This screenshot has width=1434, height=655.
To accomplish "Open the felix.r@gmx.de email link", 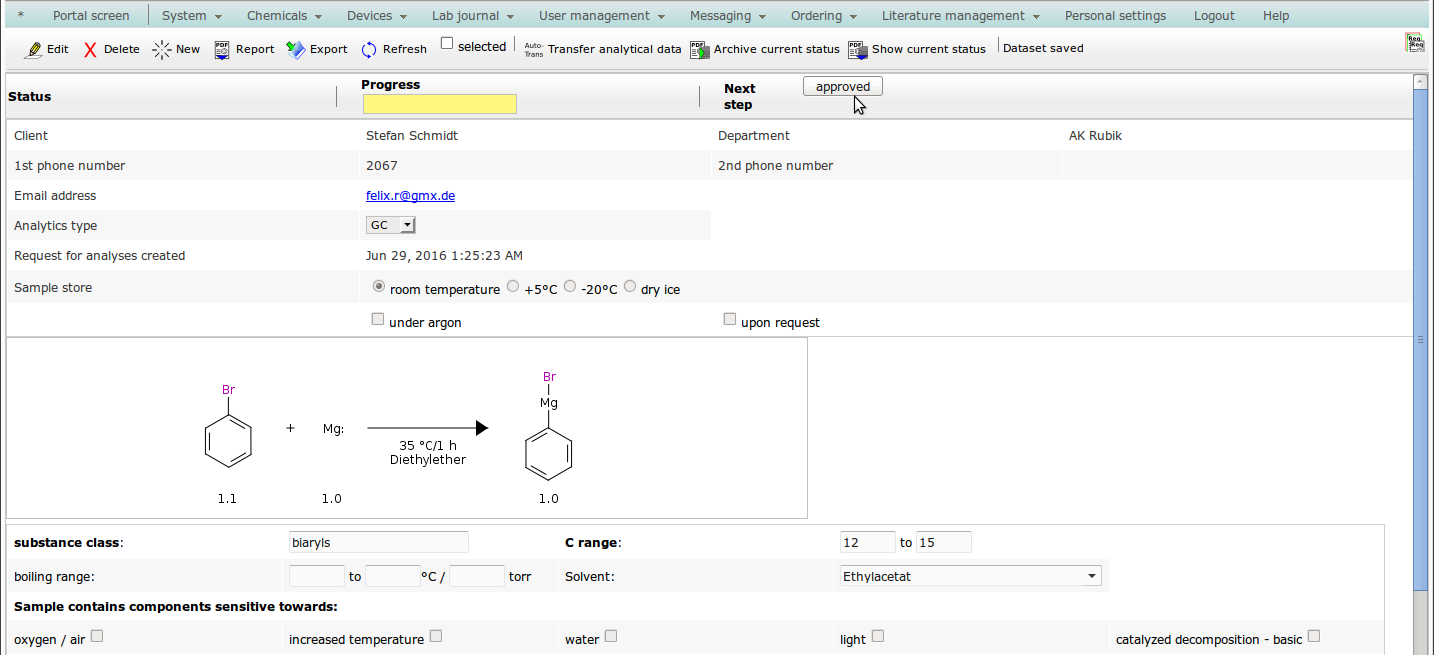I will tap(410, 196).
